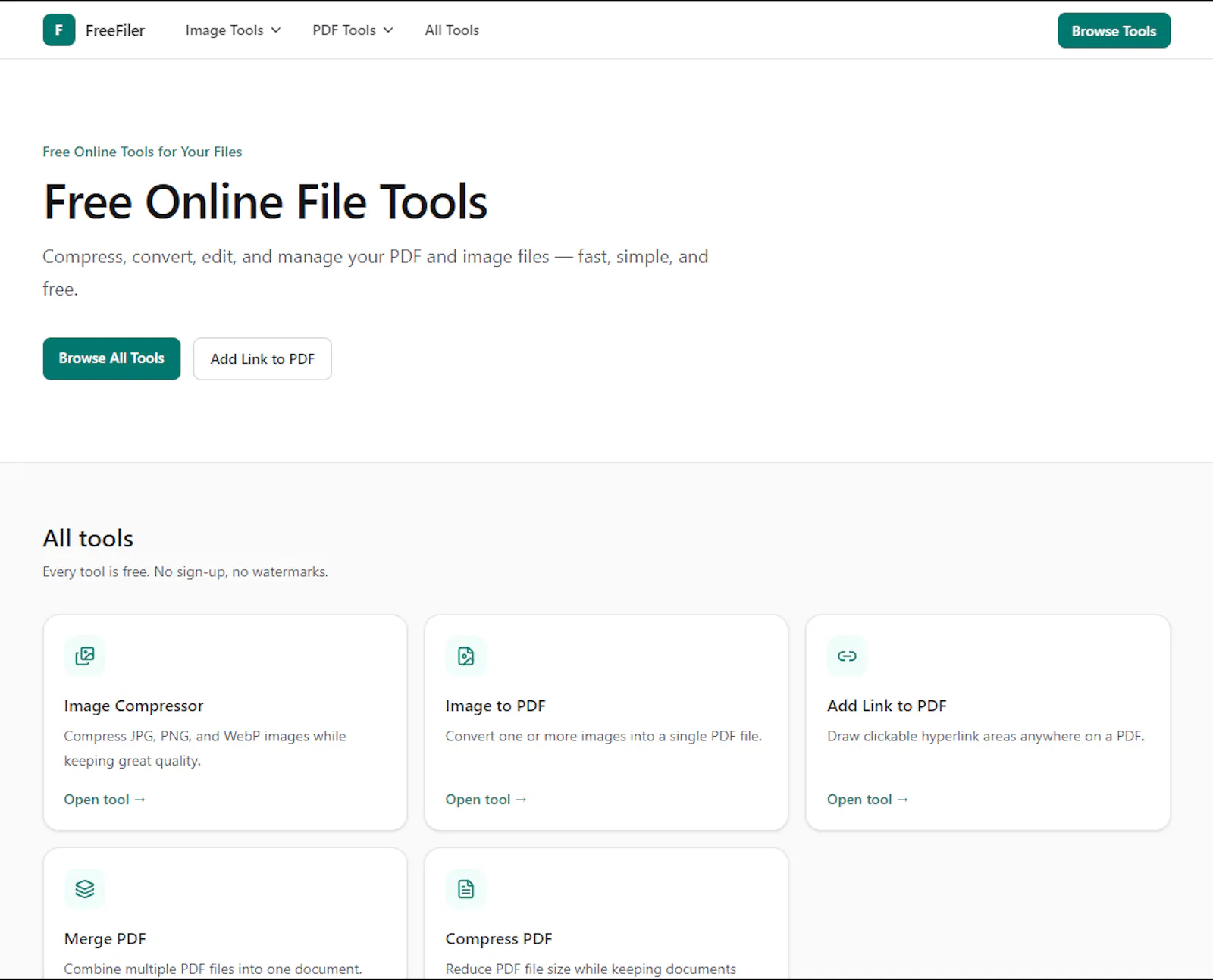
Task: Click 'Every tool is free' subtitle text
Action: pyautogui.click(x=185, y=571)
